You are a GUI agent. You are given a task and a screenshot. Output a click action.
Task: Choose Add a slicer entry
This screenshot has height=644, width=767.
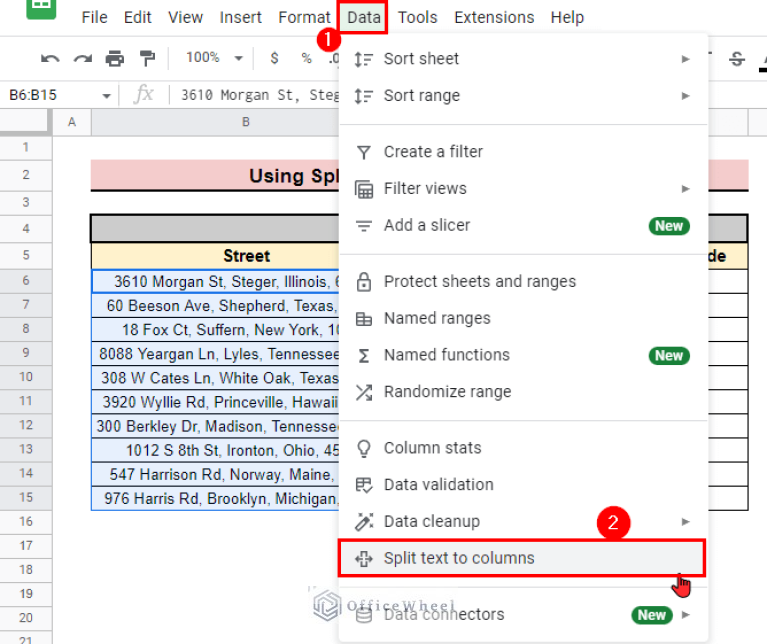point(523,225)
